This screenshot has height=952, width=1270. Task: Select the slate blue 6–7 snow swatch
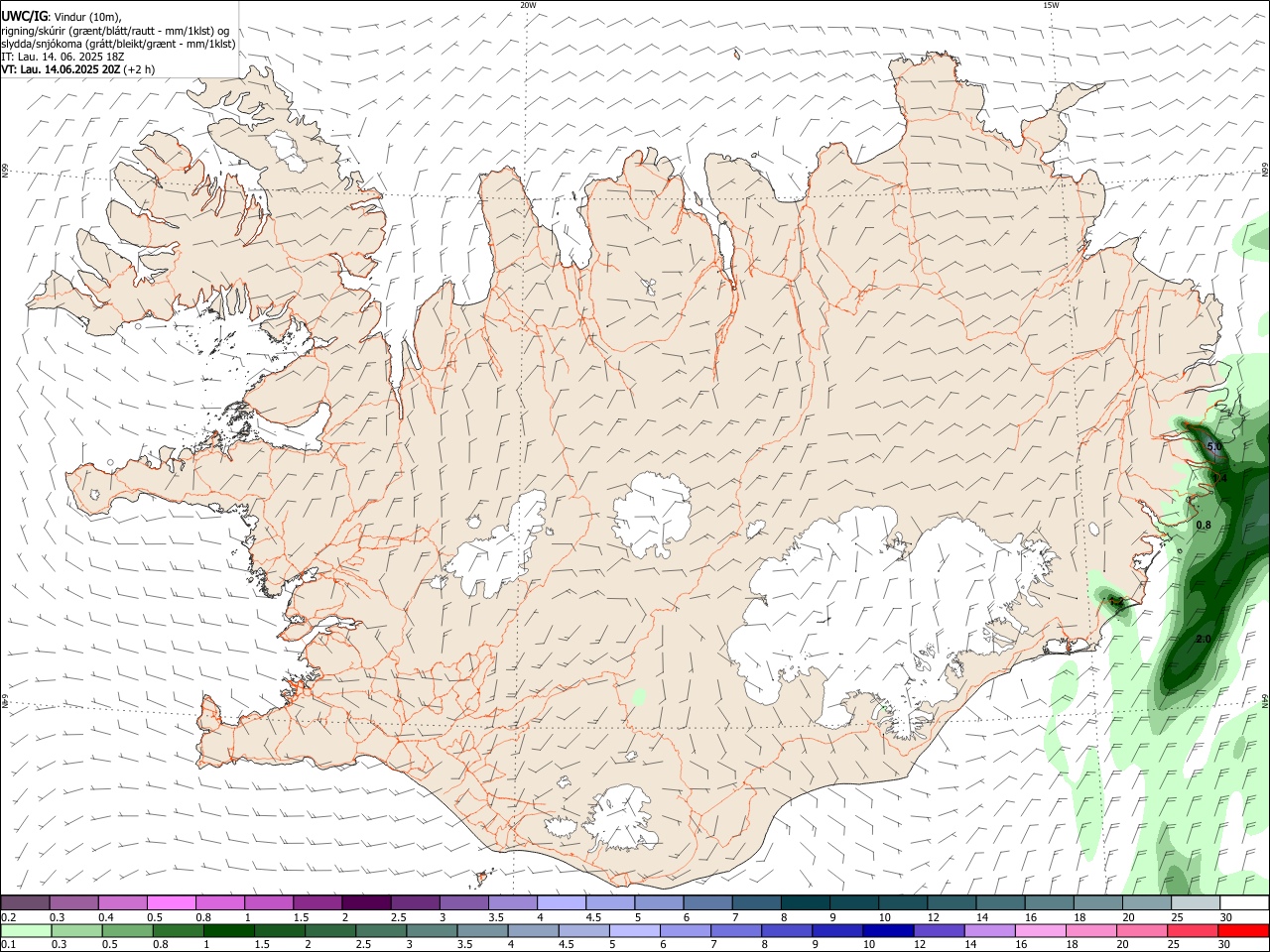[708, 902]
